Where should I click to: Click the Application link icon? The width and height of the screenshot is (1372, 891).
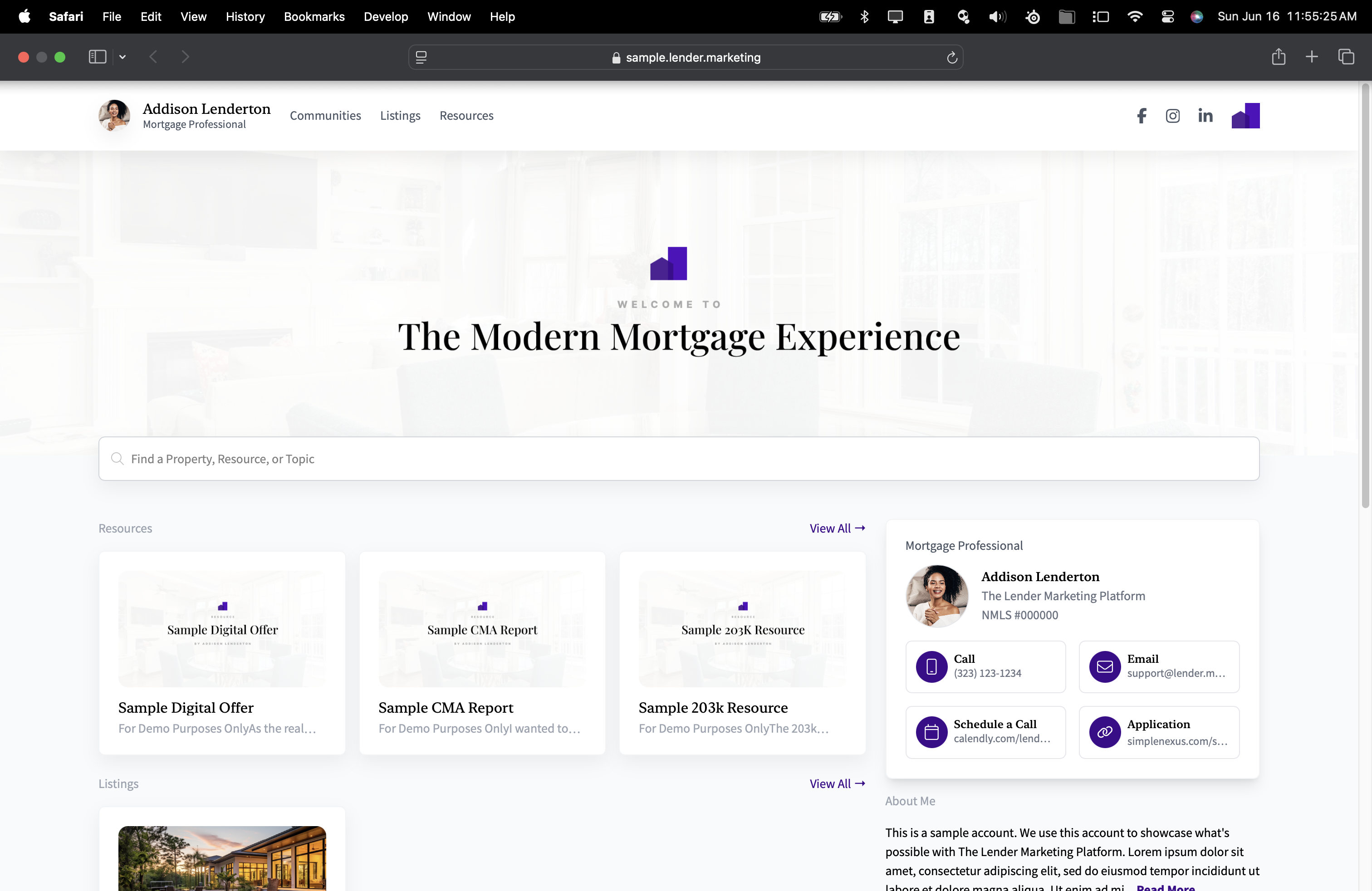click(x=1104, y=732)
